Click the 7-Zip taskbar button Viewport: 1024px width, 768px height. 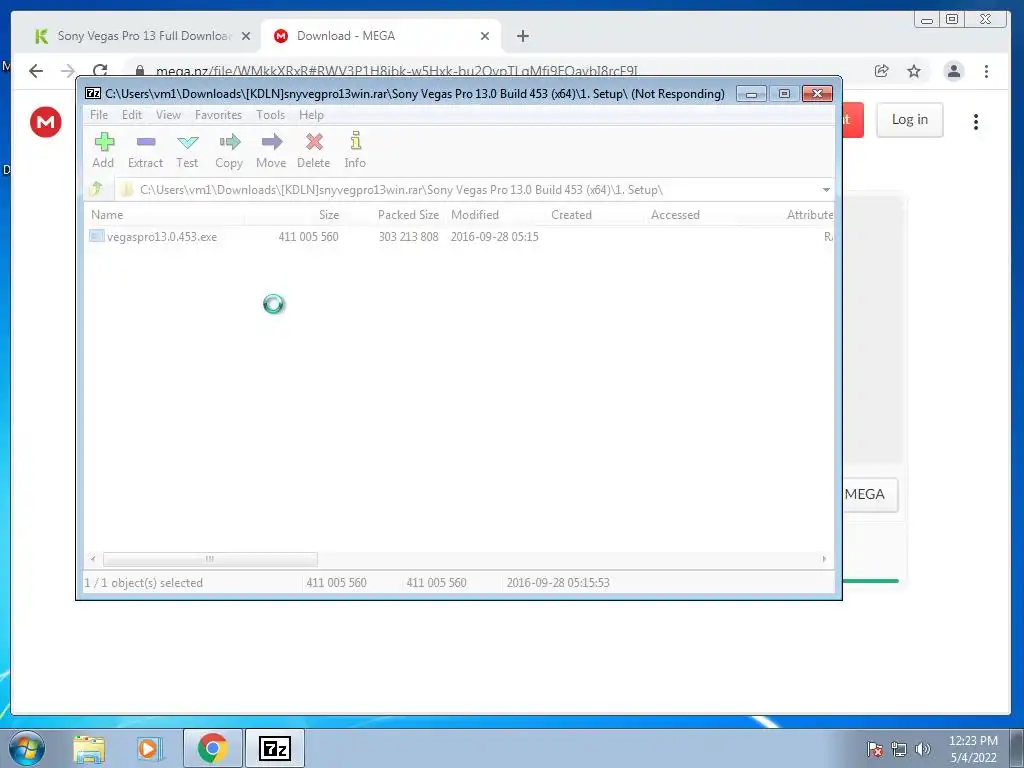pyautogui.click(x=274, y=748)
